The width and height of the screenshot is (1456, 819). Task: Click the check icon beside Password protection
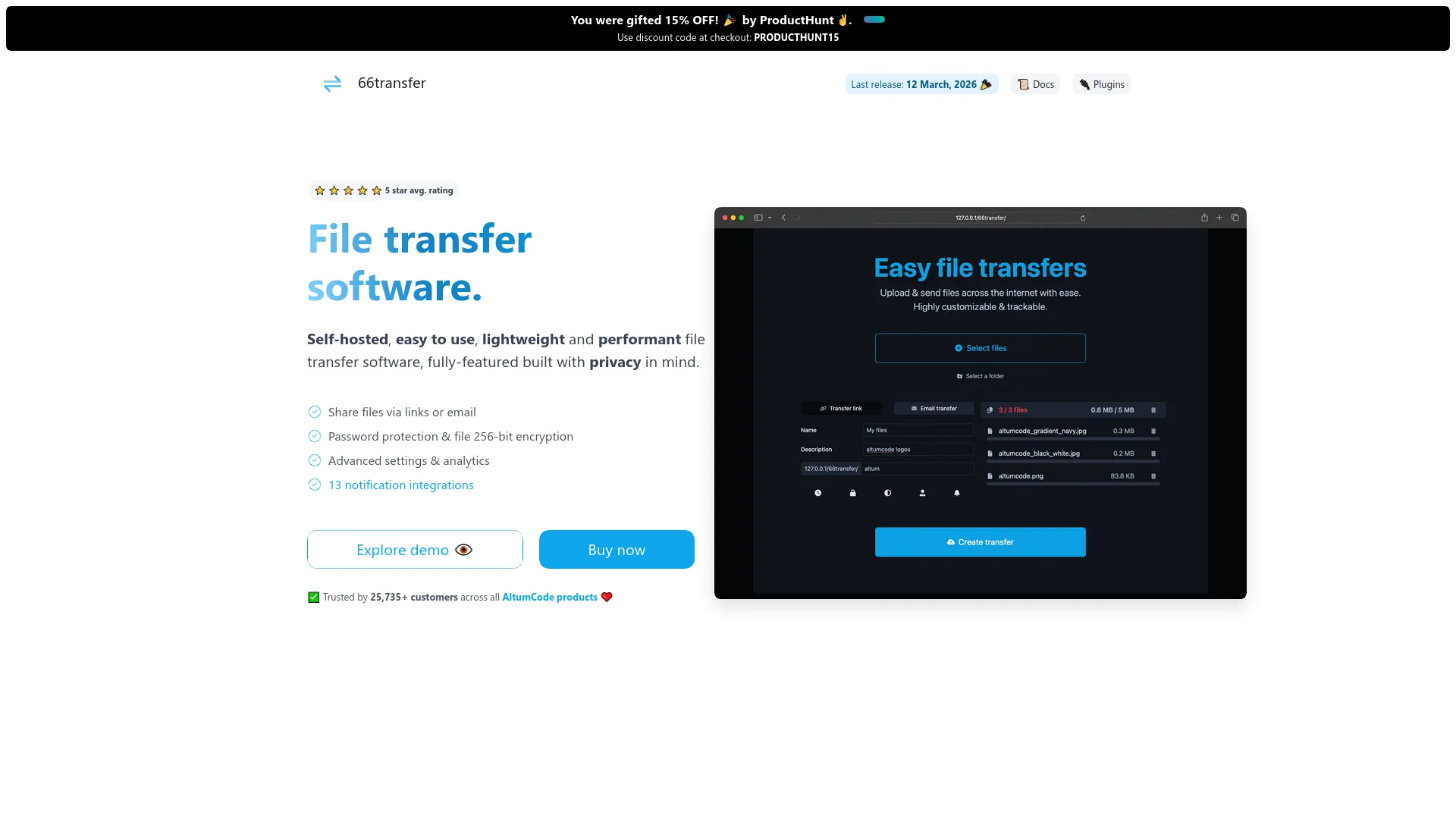click(x=315, y=436)
